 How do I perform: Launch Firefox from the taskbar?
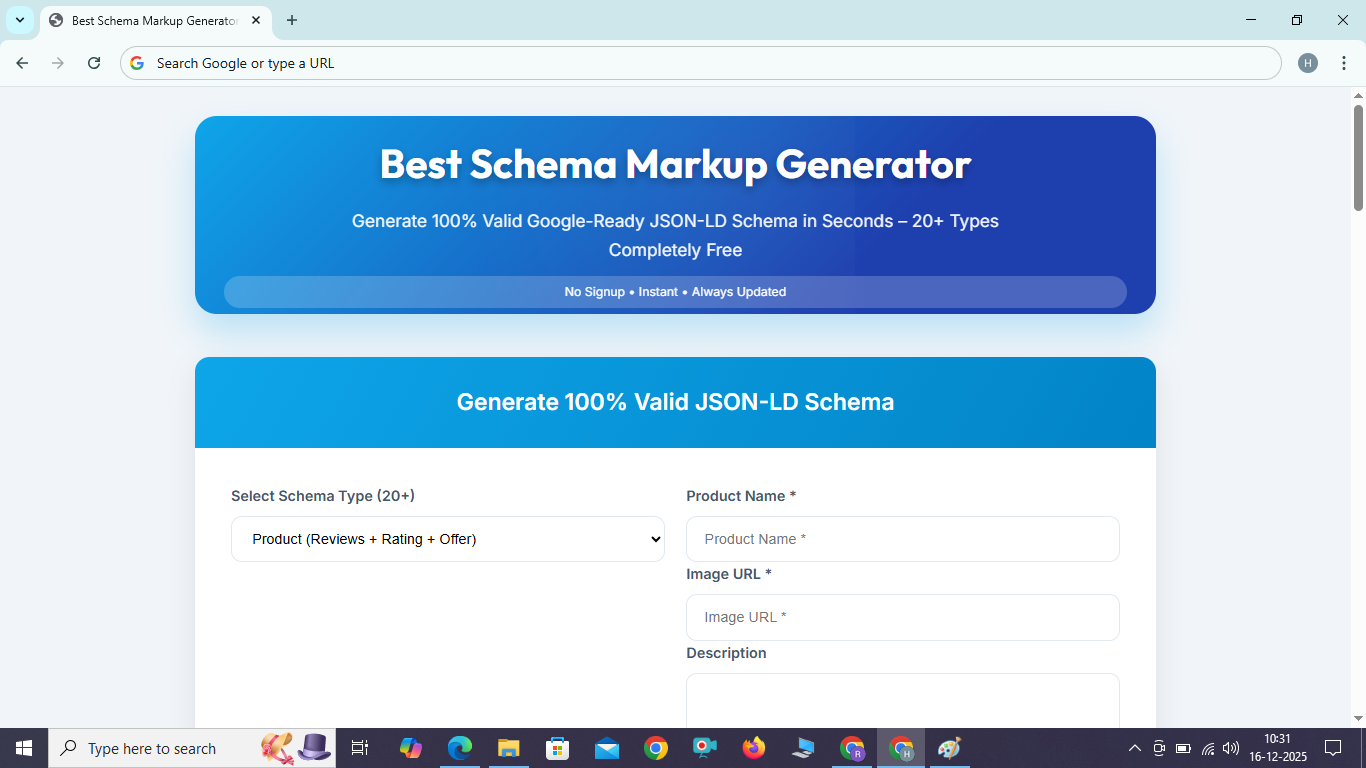(753, 748)
